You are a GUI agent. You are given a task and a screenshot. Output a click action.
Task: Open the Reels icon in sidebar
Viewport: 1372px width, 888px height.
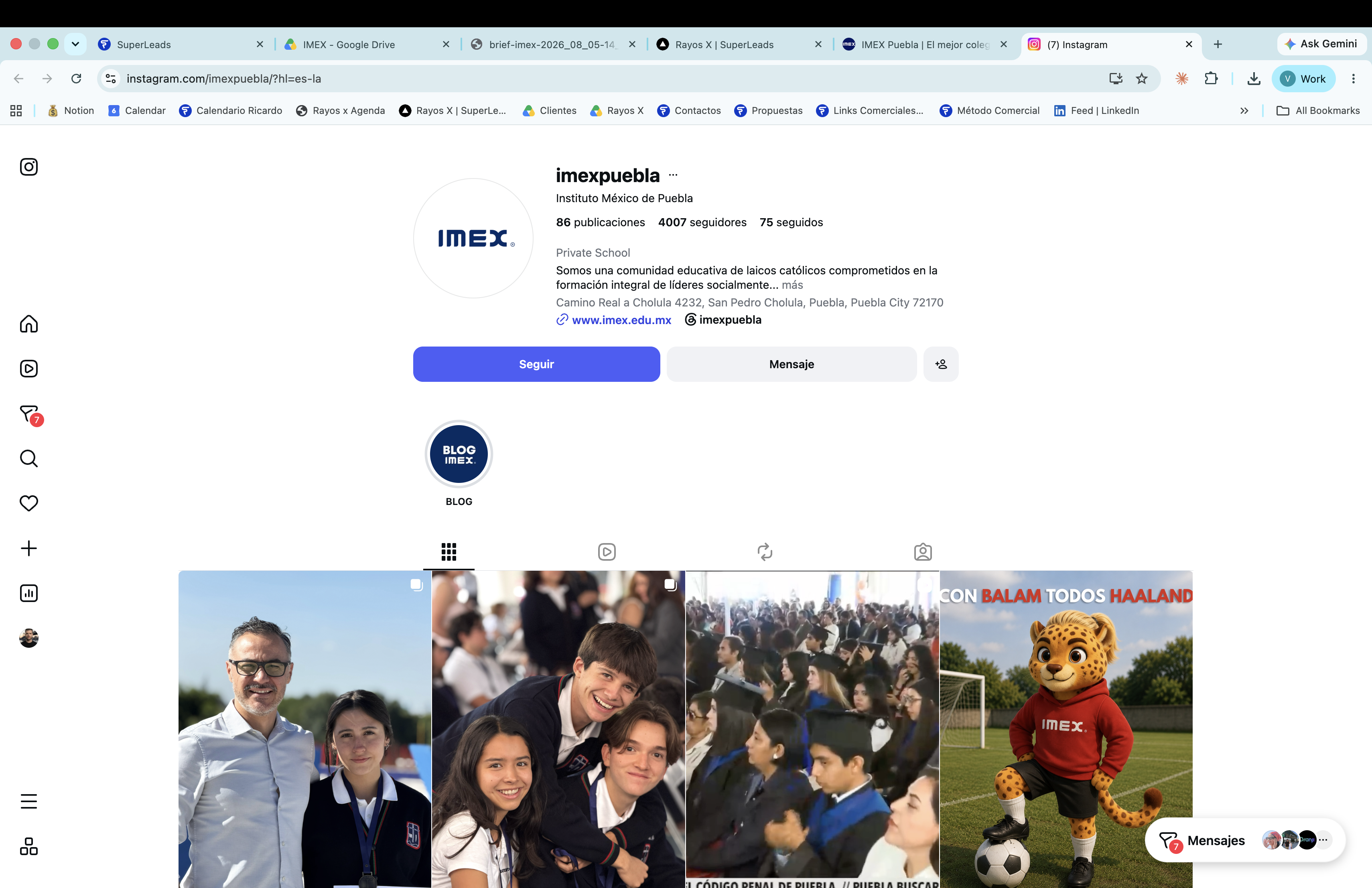click(29, 369)
